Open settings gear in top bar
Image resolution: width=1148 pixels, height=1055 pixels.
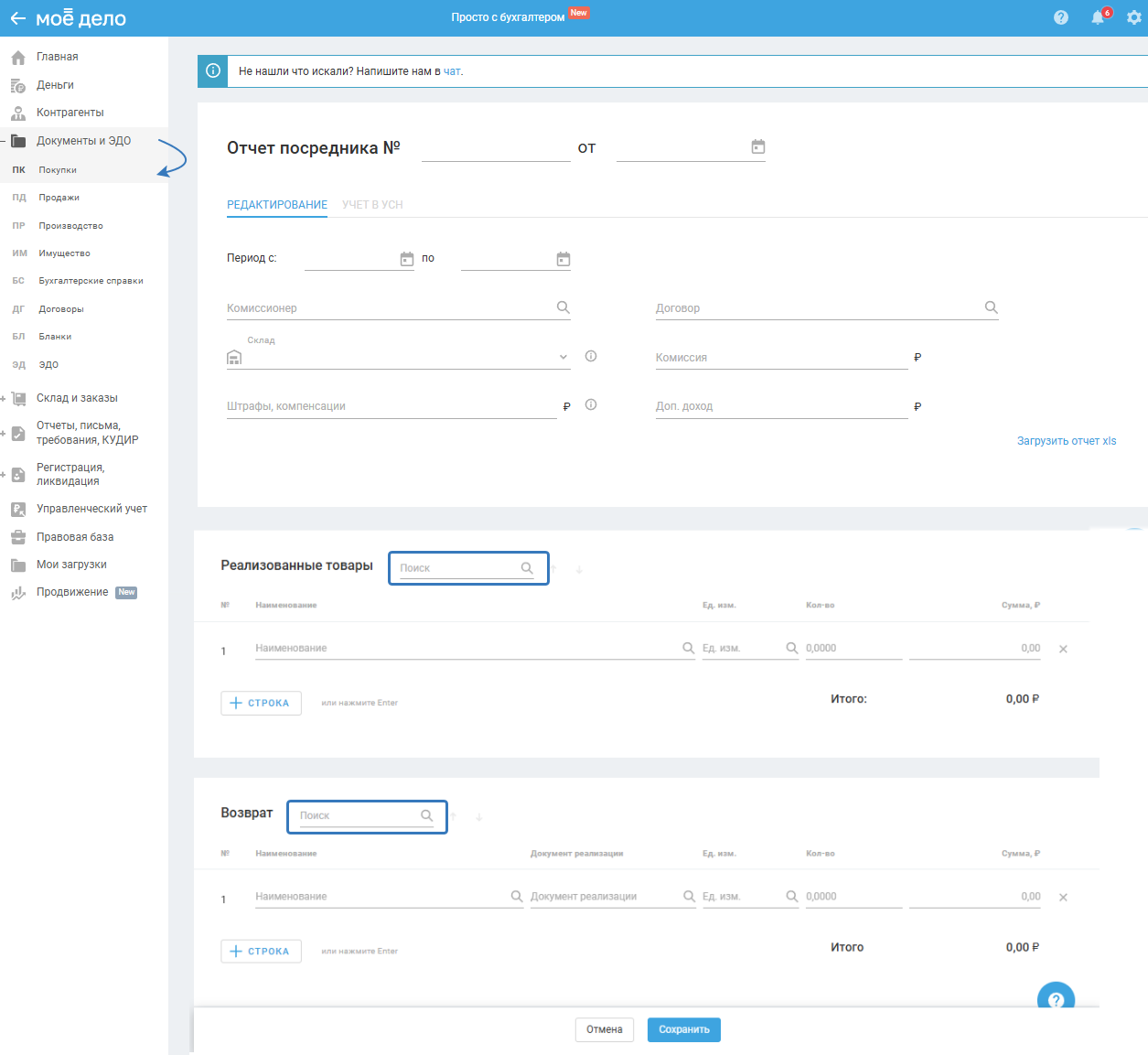(1134, 18)
